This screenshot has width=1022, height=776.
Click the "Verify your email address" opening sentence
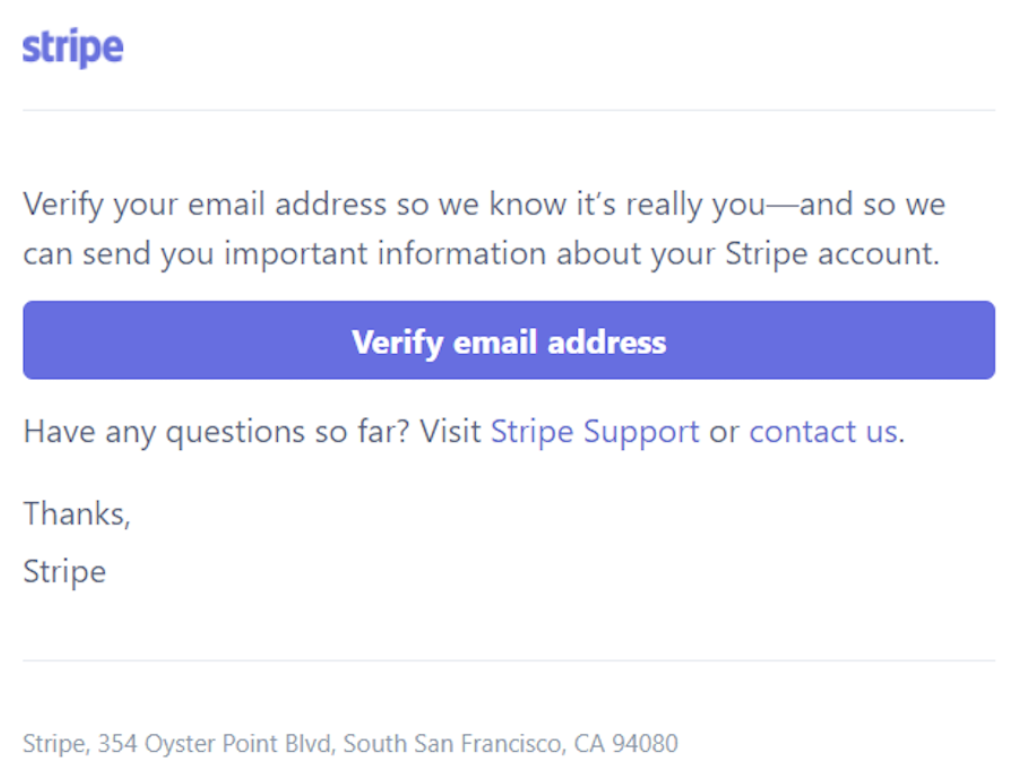pyautogui.click(x=484, y=229)
